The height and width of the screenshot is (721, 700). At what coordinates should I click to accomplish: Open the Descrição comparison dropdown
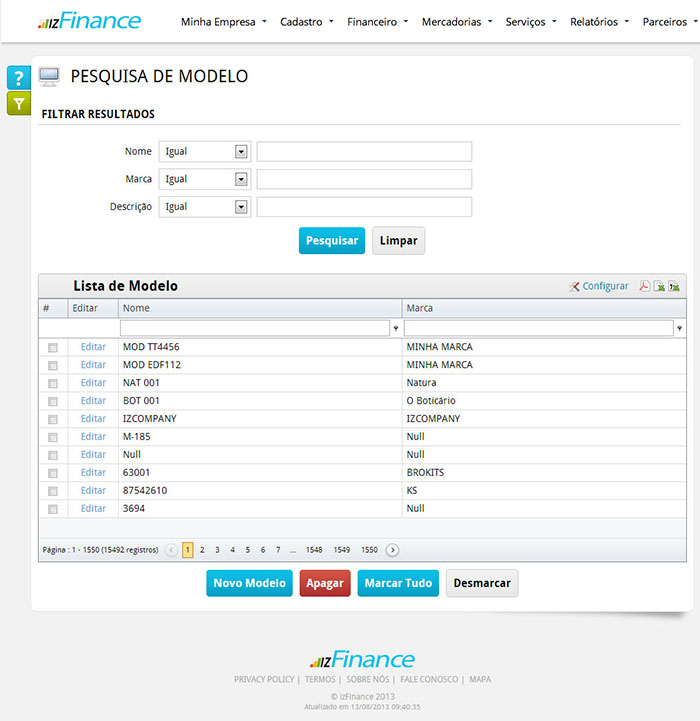click(x=205, y=207)
